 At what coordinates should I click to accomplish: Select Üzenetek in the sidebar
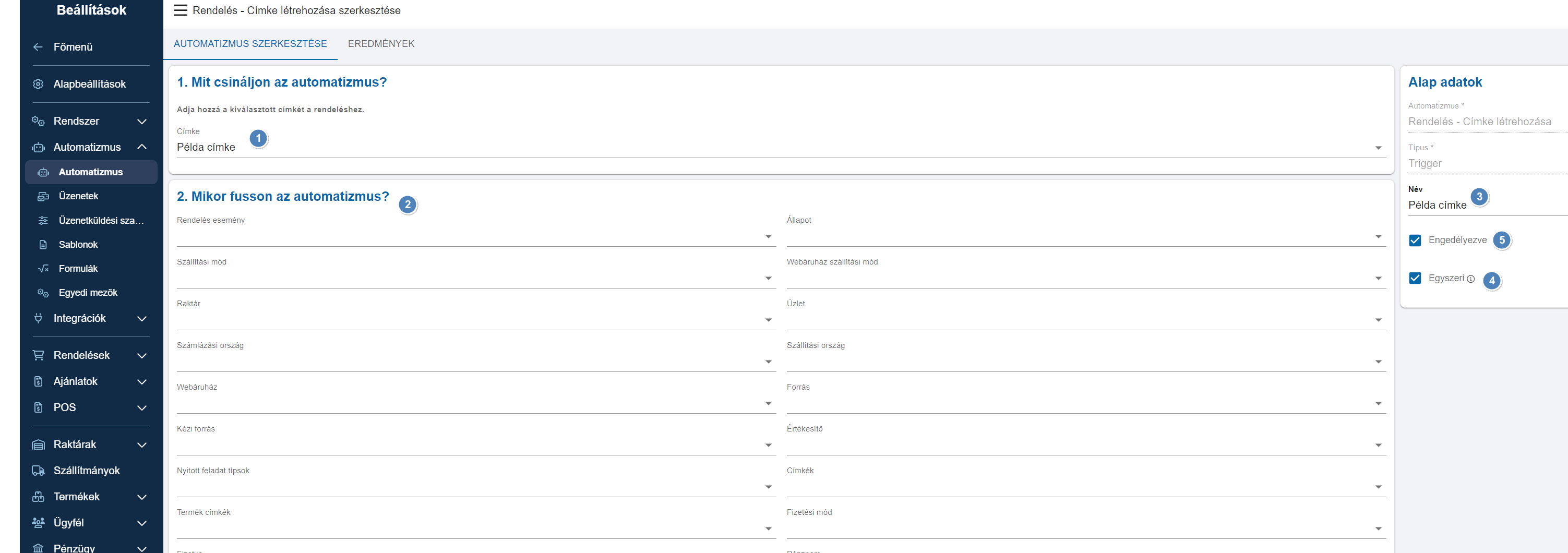click(x=78, y=196)
